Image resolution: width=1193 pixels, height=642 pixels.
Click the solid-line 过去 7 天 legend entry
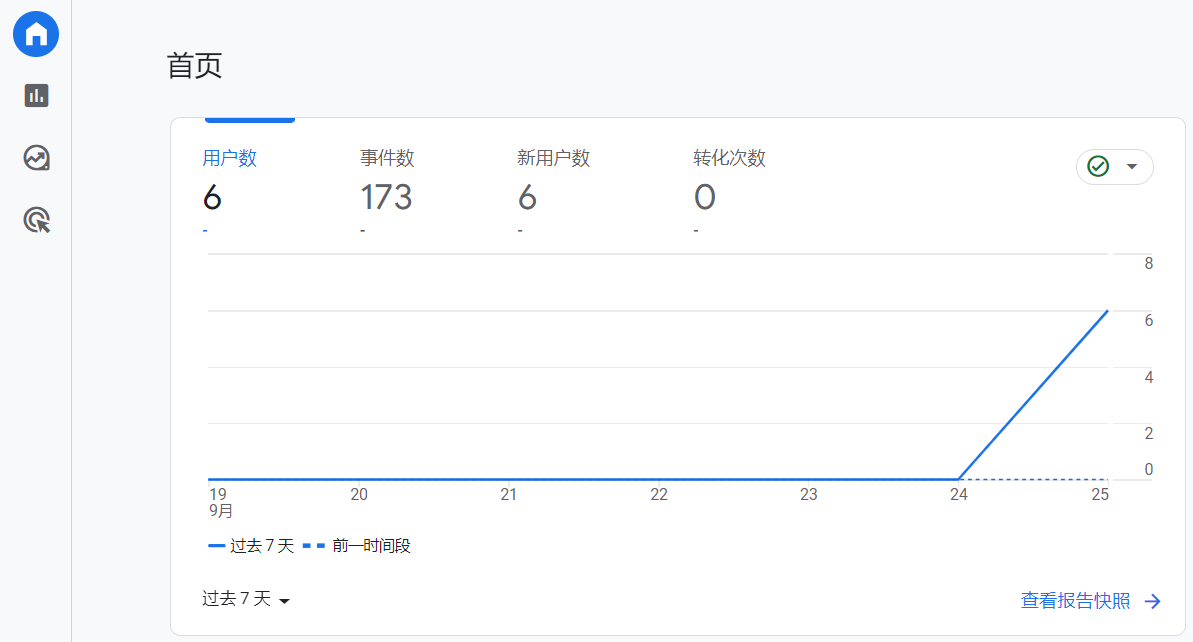coord(251,546)
